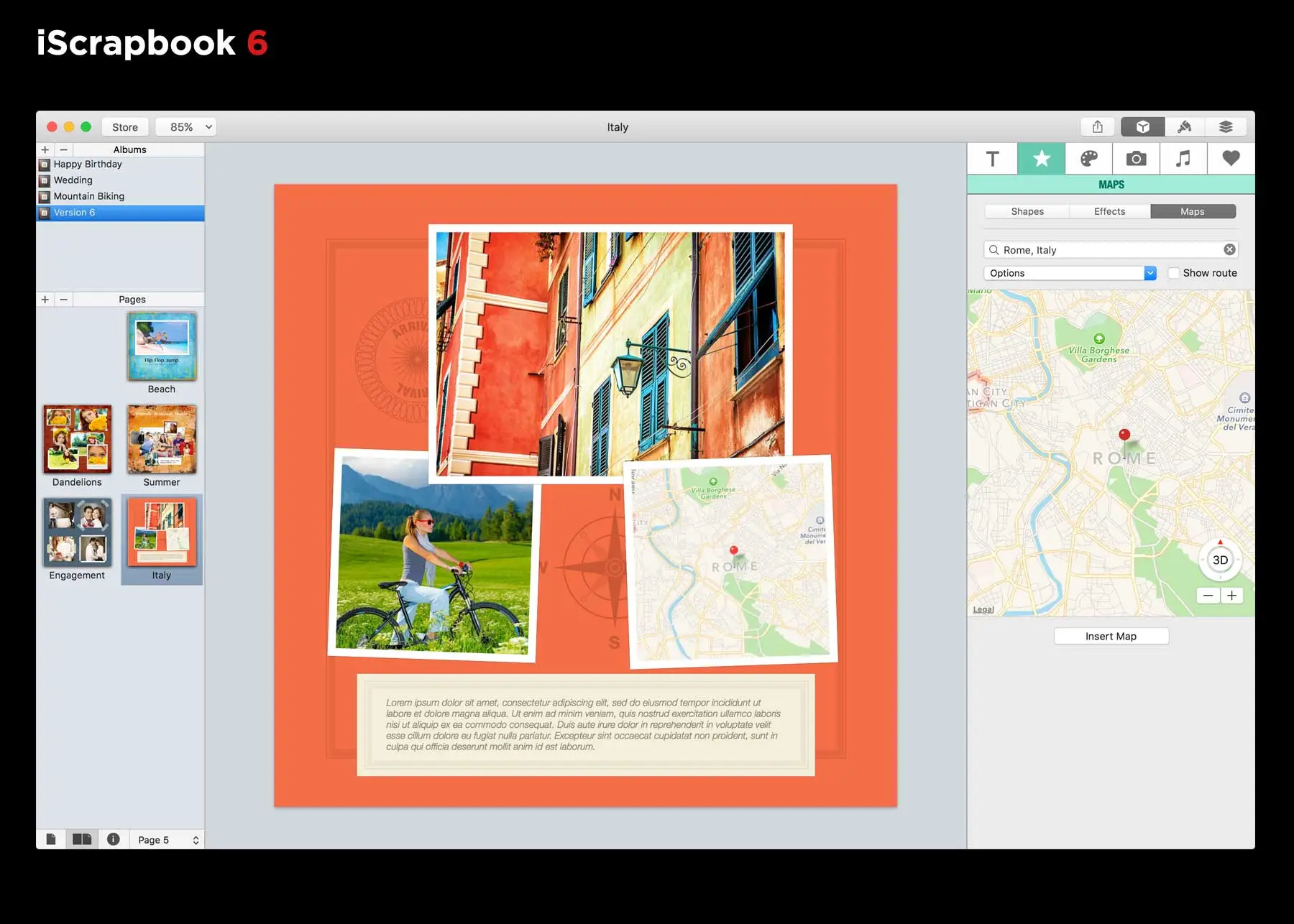Open the Layers stack toolbar icon
This screenshot has height=924, width=1294.
pyautogui.click(x=1226, y=127)
